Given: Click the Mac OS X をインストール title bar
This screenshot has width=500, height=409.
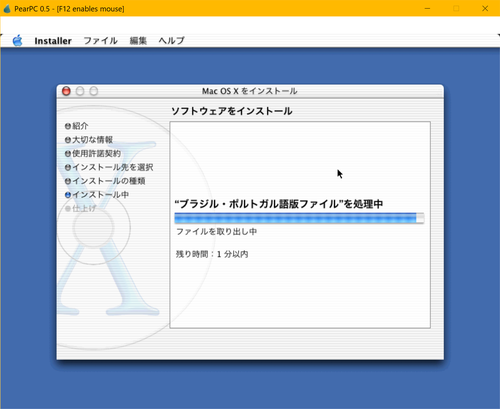Looking at the screenshot, I should coord(250,91).
